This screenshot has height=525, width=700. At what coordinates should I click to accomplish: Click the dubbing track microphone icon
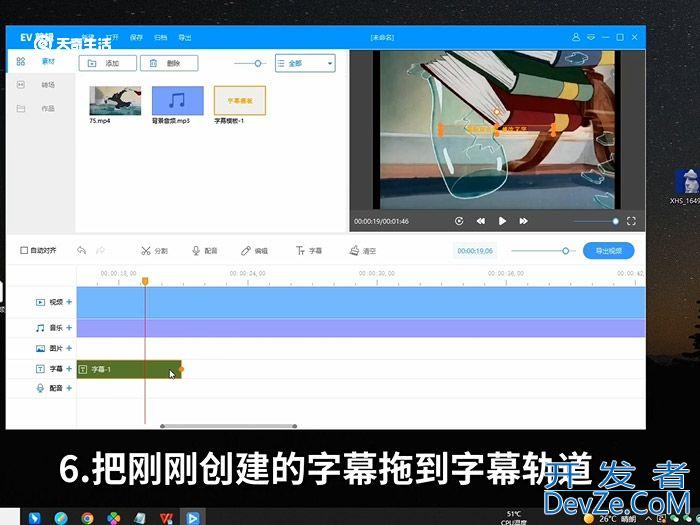40,388
